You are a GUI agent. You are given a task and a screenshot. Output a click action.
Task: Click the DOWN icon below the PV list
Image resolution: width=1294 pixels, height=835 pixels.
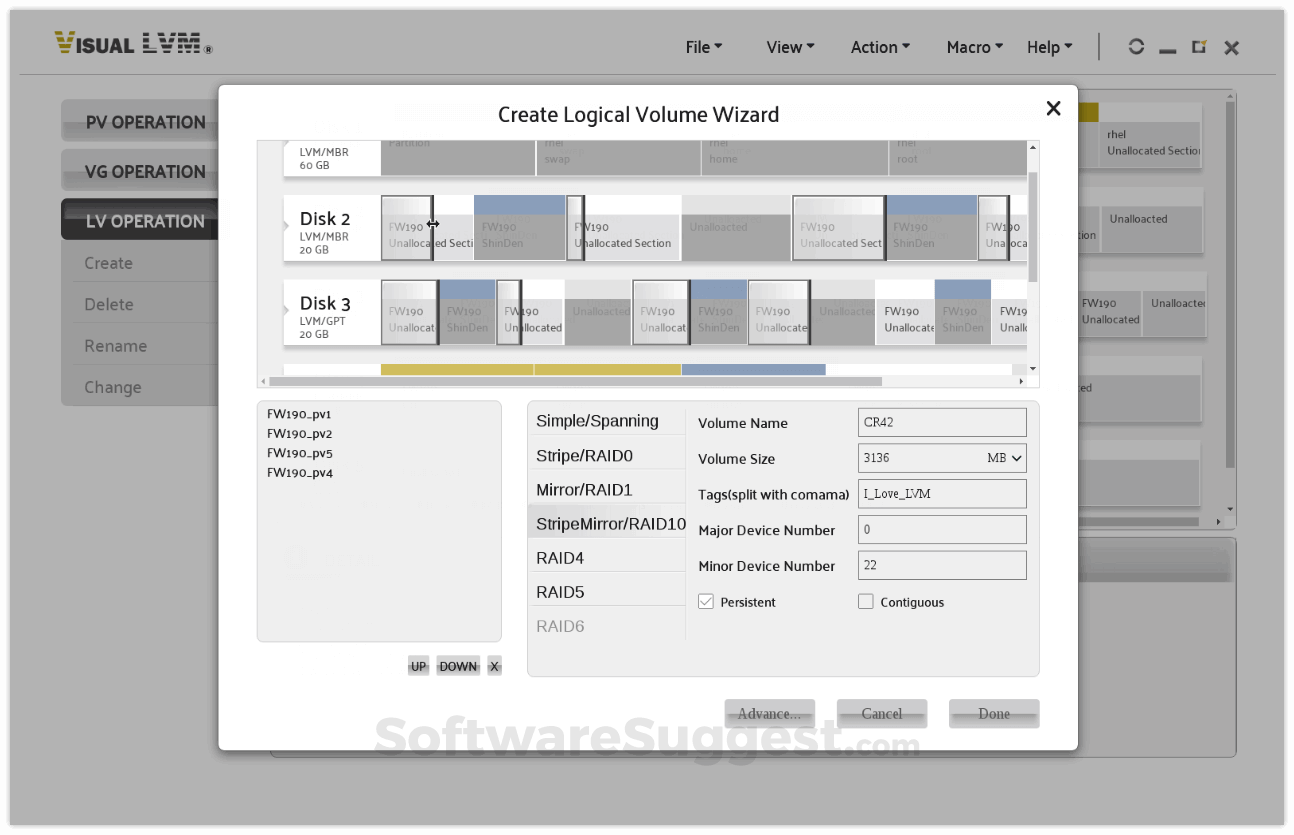point(457,665)
